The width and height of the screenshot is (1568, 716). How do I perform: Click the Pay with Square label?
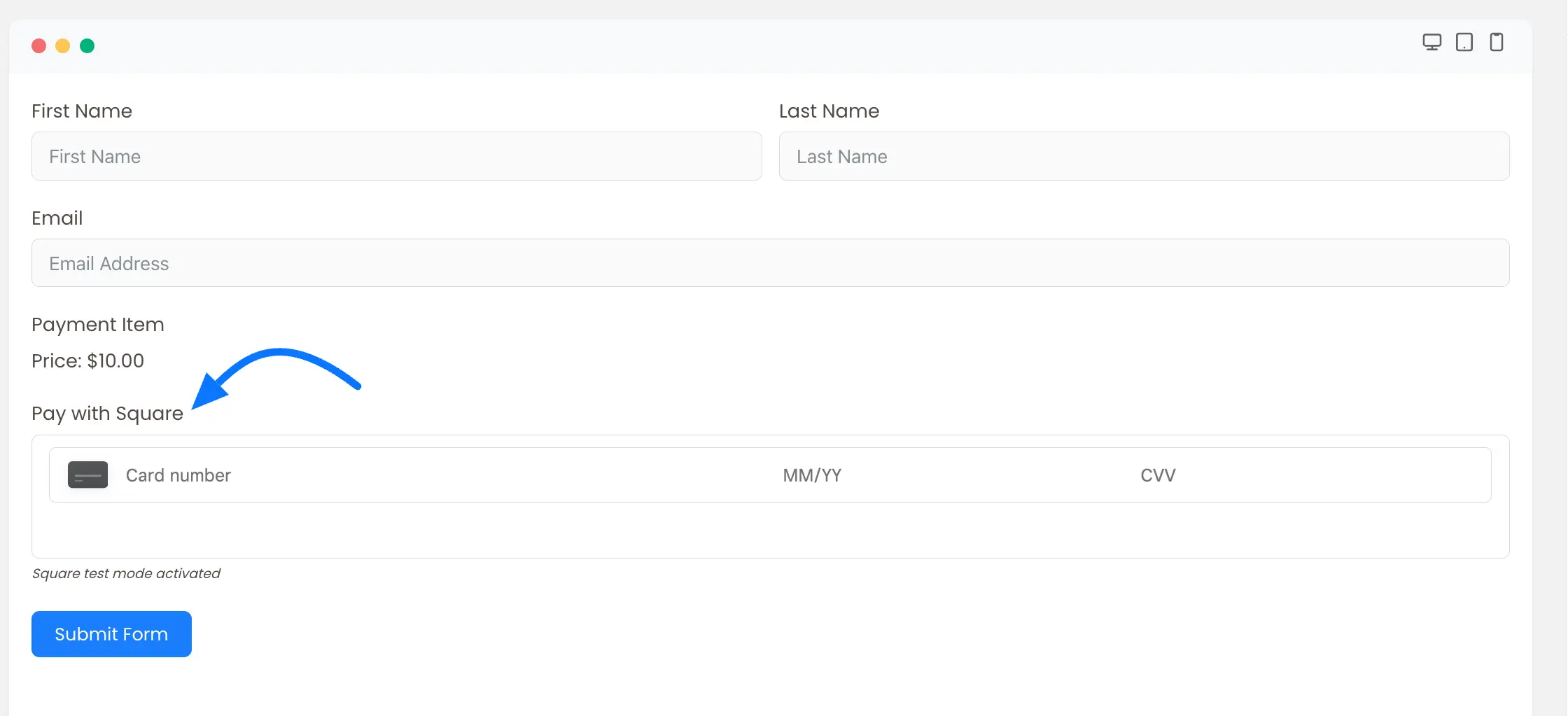click(x=107, y=414)
